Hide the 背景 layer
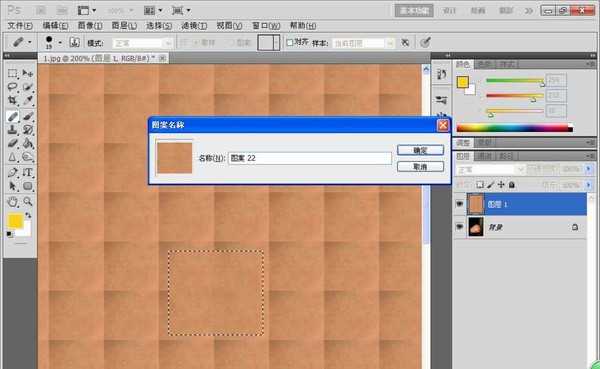Viewport: 600px width, 369px height. tap(460, 227)
